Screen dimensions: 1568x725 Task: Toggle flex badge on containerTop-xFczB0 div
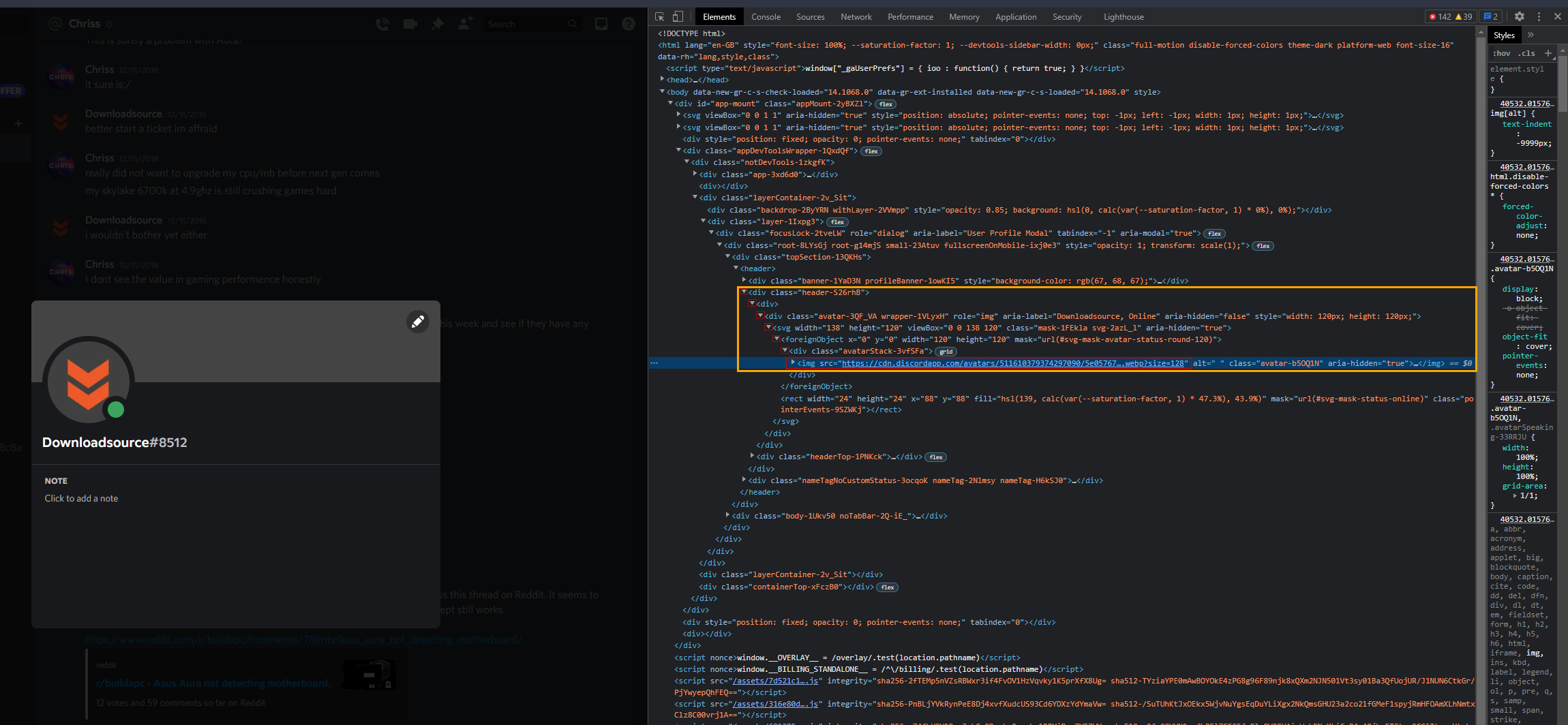point(888,587)
